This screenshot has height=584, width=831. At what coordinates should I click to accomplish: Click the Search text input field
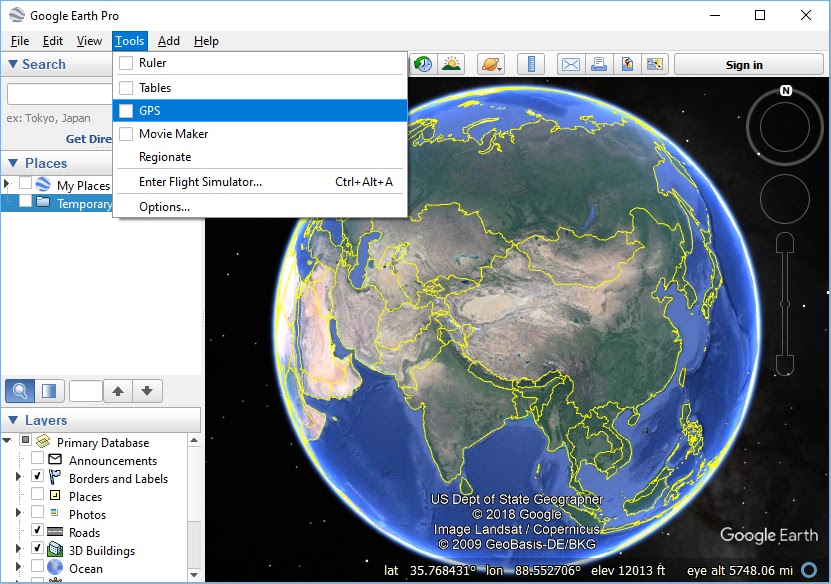[x=59, y=94]
